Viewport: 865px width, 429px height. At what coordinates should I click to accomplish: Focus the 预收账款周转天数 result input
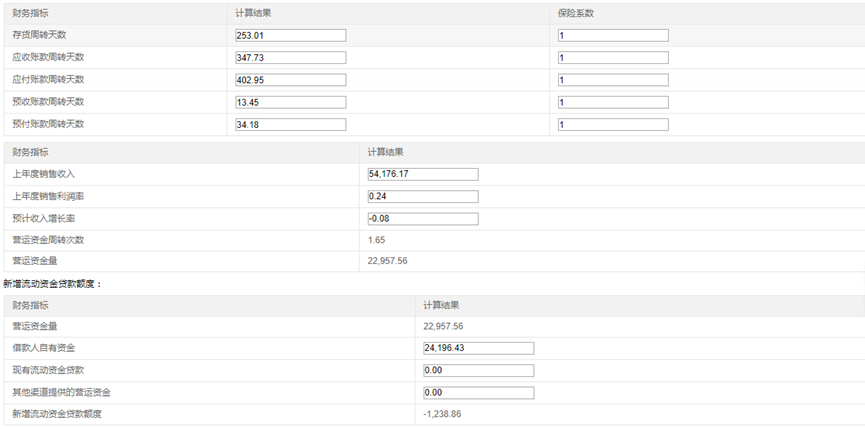click(x=290, y=102)
